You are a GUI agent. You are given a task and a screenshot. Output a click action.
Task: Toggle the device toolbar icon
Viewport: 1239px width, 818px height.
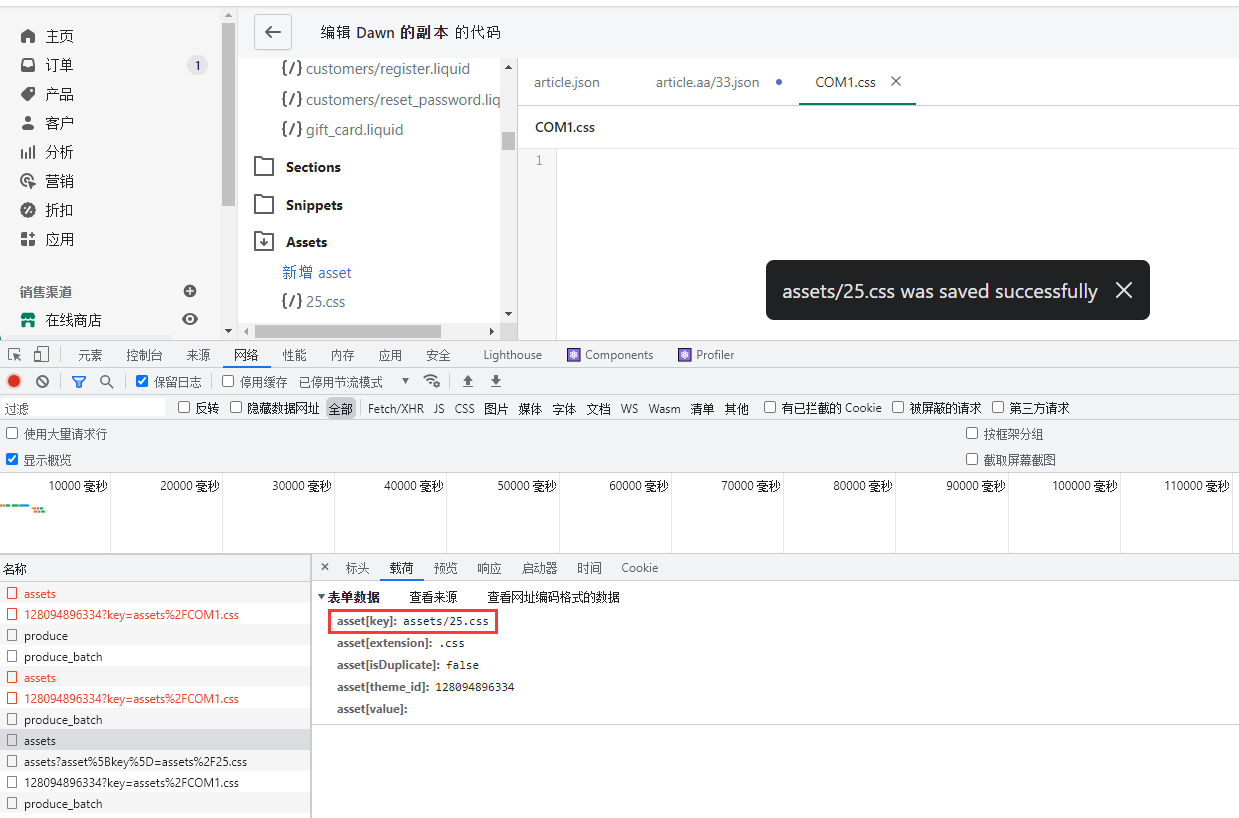point(41,355)
